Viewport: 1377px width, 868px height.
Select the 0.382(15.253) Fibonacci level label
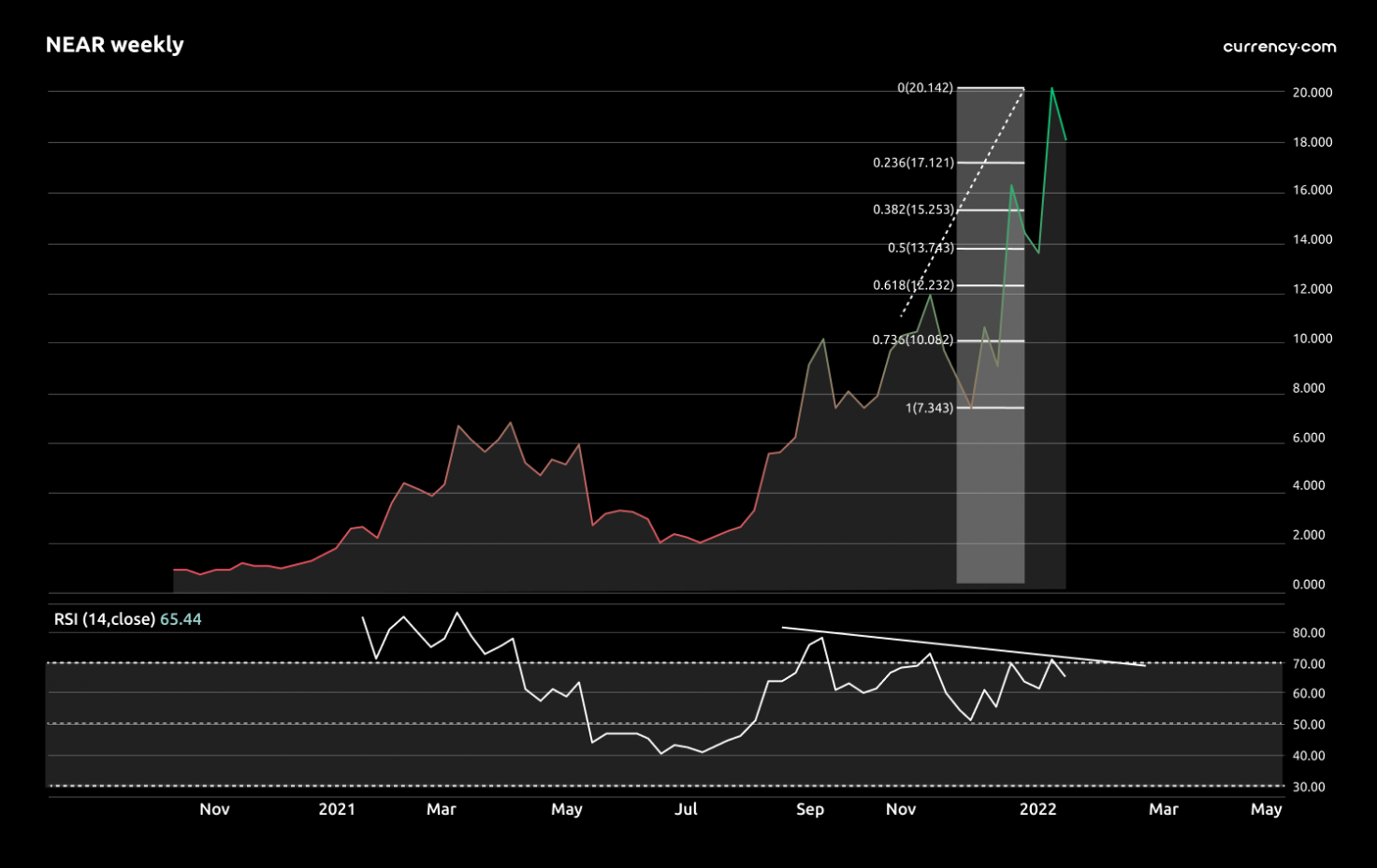click(x=913, y=210)
